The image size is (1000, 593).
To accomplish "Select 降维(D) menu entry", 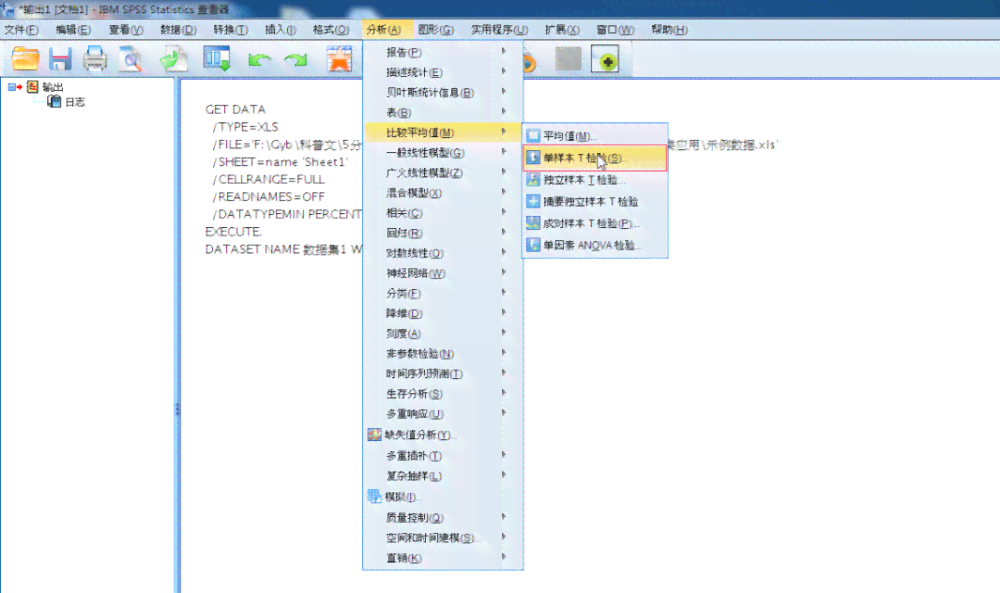I will 443,314.
